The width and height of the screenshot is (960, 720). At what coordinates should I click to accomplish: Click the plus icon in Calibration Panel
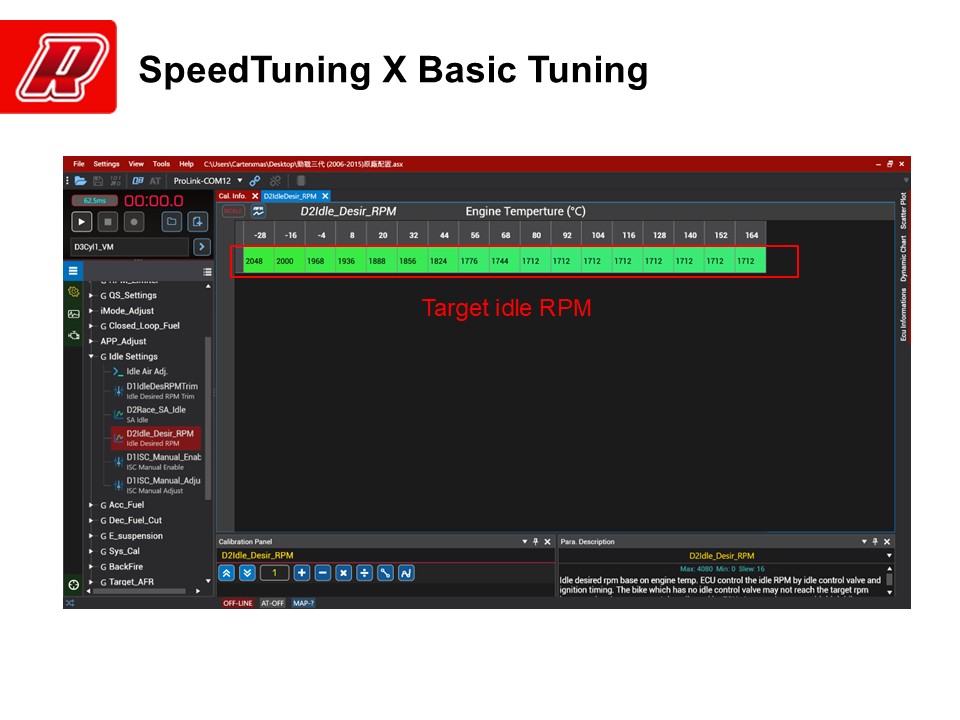tap(301, 573)
